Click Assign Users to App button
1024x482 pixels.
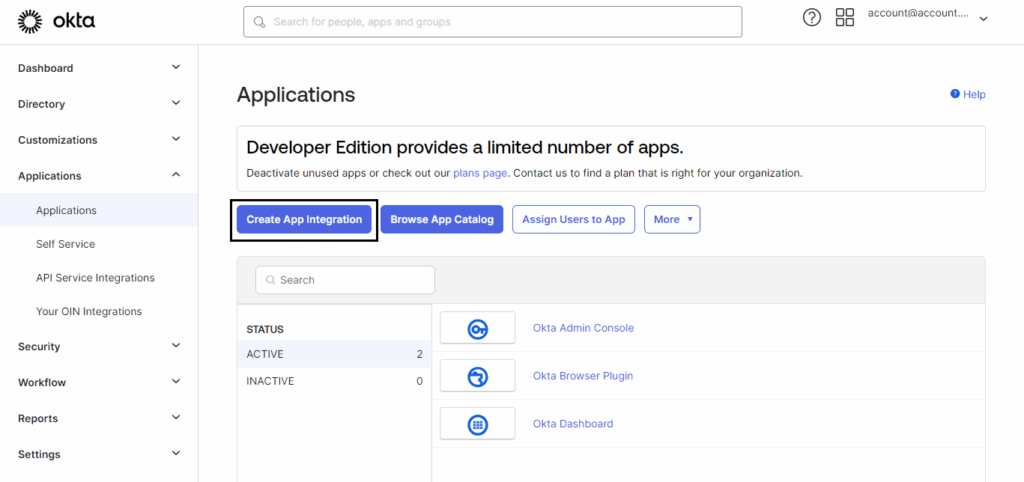click(x=573, y=219)
